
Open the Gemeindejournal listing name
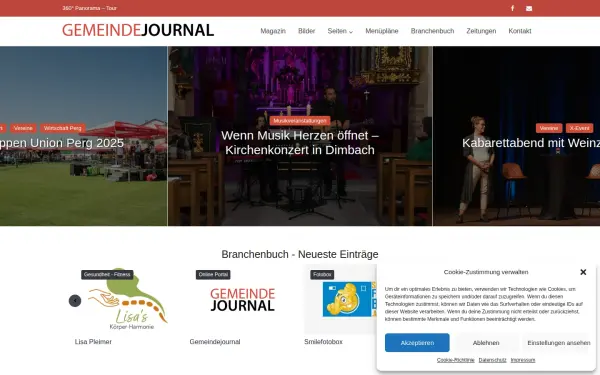[215, 342]
